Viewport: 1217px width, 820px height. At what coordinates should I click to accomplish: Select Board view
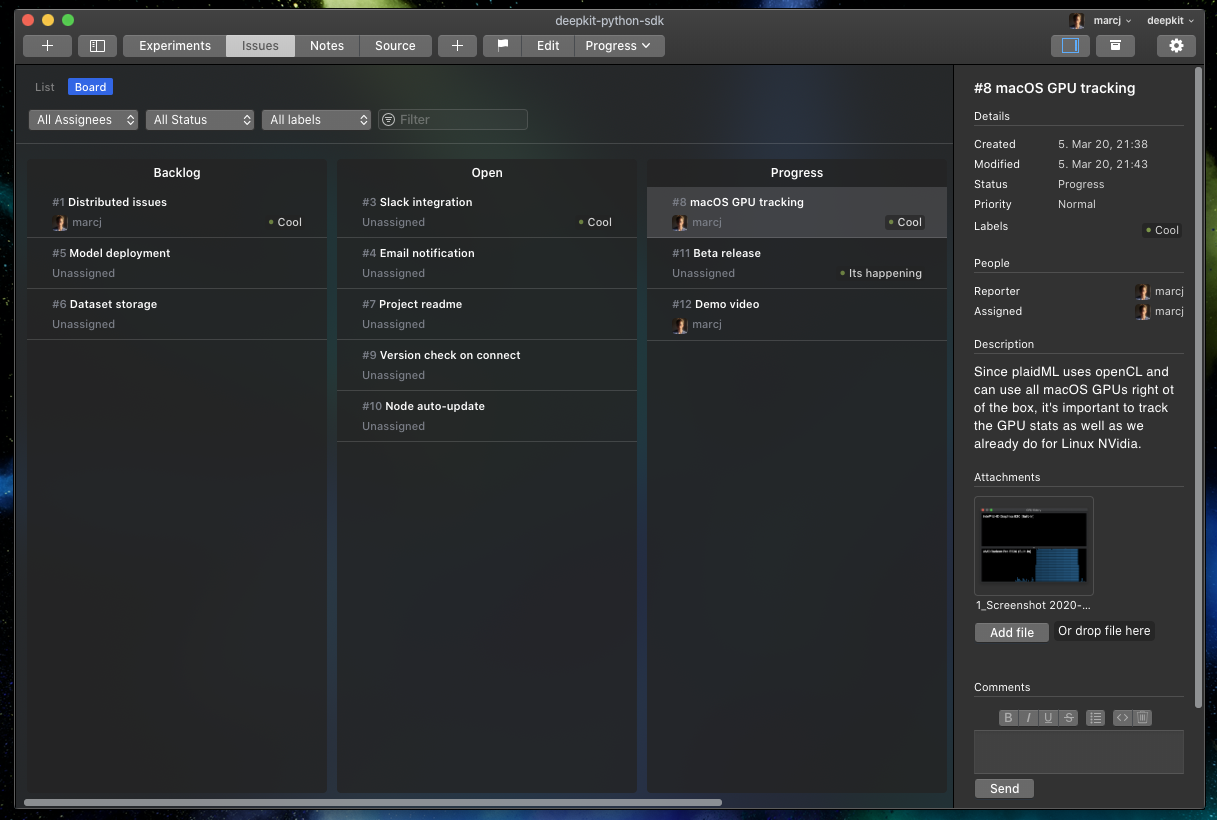(90, 87)
